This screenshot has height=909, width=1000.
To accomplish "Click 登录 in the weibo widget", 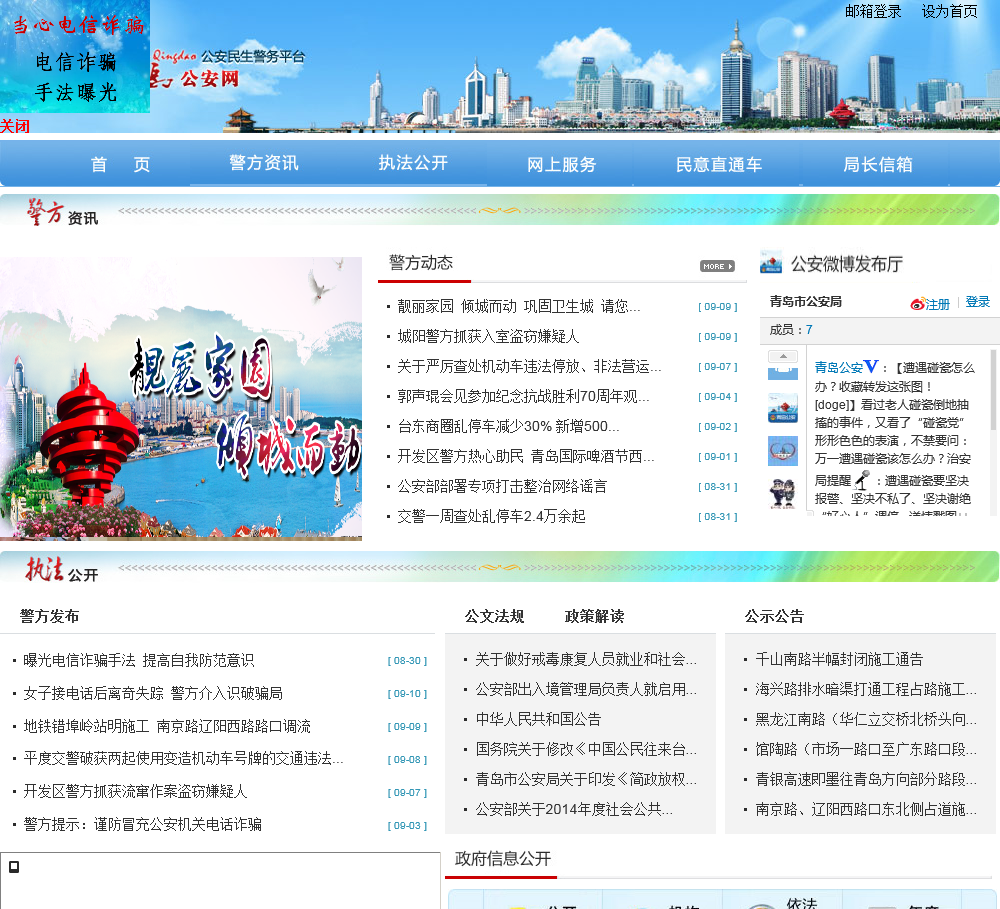I will tap(978, 302).
